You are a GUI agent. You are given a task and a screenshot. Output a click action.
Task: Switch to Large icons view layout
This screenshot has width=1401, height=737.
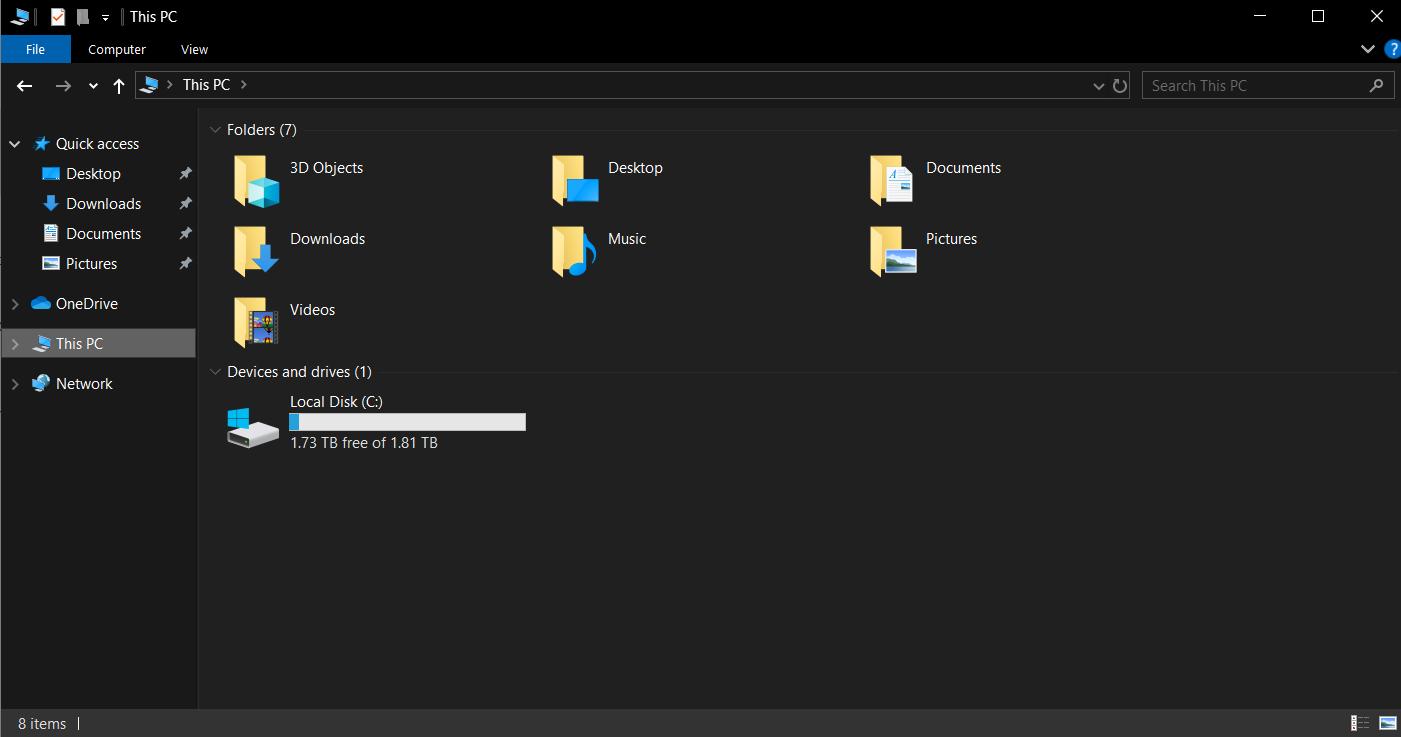1387,723
